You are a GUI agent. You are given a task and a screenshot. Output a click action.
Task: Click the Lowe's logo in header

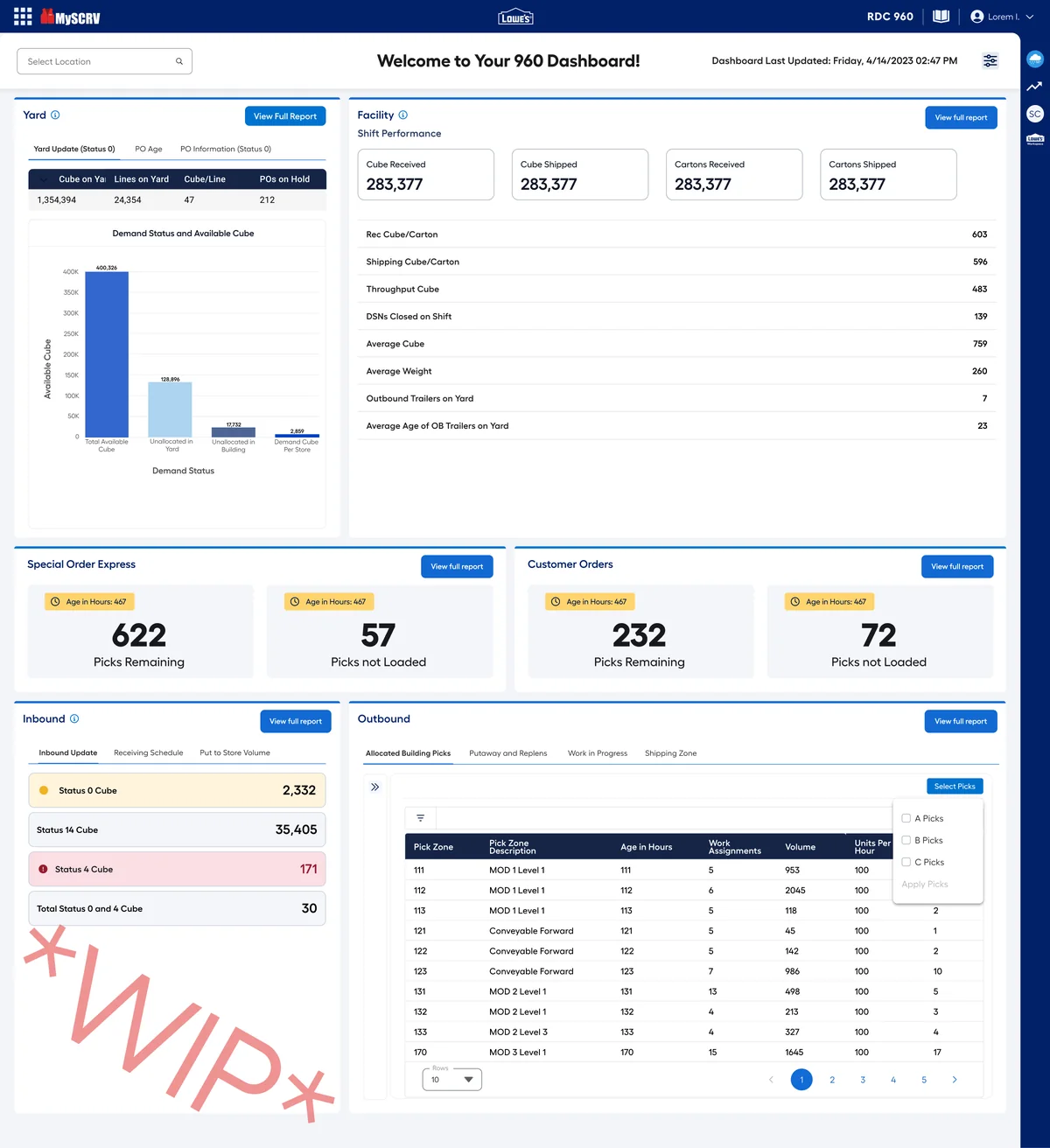click(x=515, y=17)
